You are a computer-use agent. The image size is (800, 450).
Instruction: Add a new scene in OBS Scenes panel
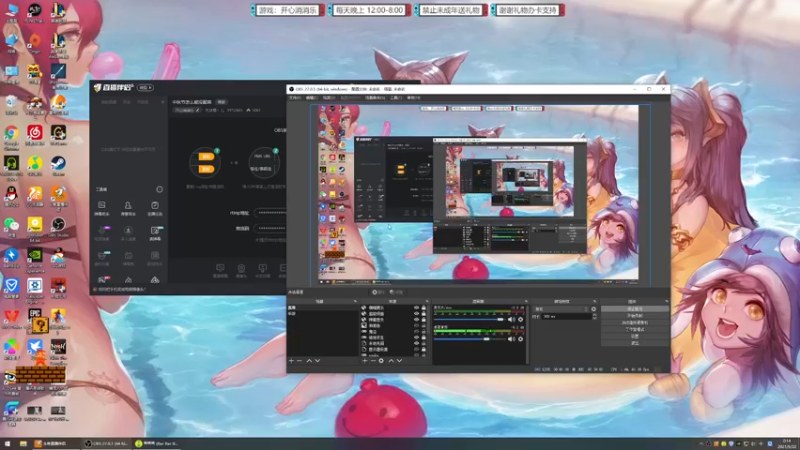coord(291,361)
